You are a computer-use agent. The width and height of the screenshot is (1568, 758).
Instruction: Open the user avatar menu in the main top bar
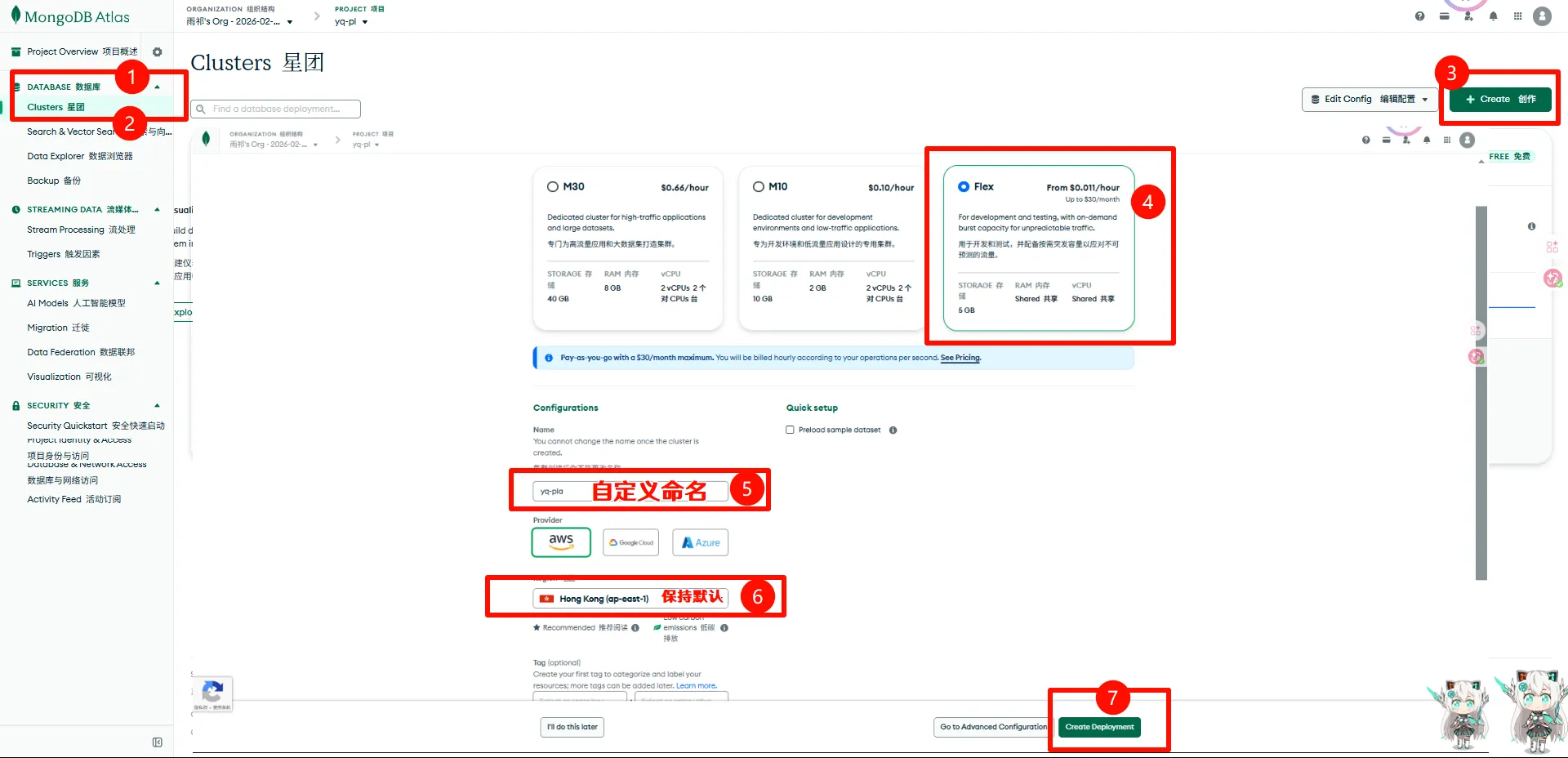coord(1542,16)
